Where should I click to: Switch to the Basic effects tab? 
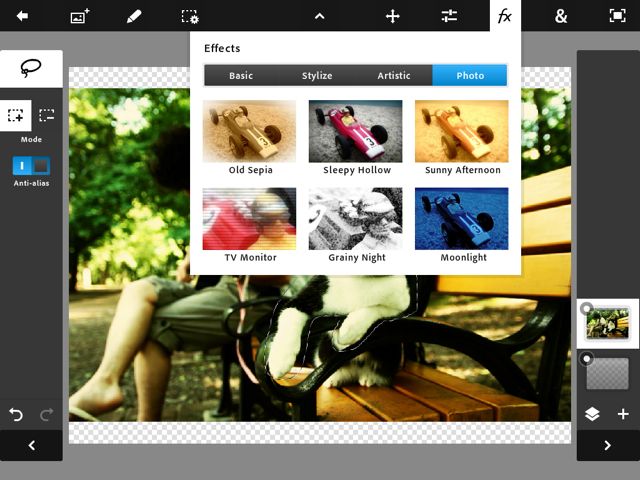pos(241,76)
